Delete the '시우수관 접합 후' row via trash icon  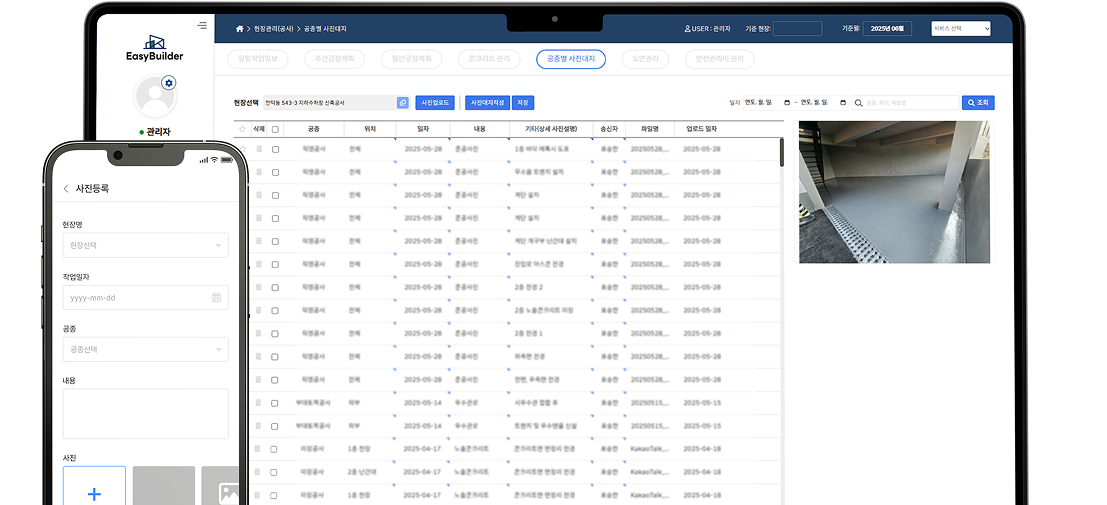coord(259,403)
